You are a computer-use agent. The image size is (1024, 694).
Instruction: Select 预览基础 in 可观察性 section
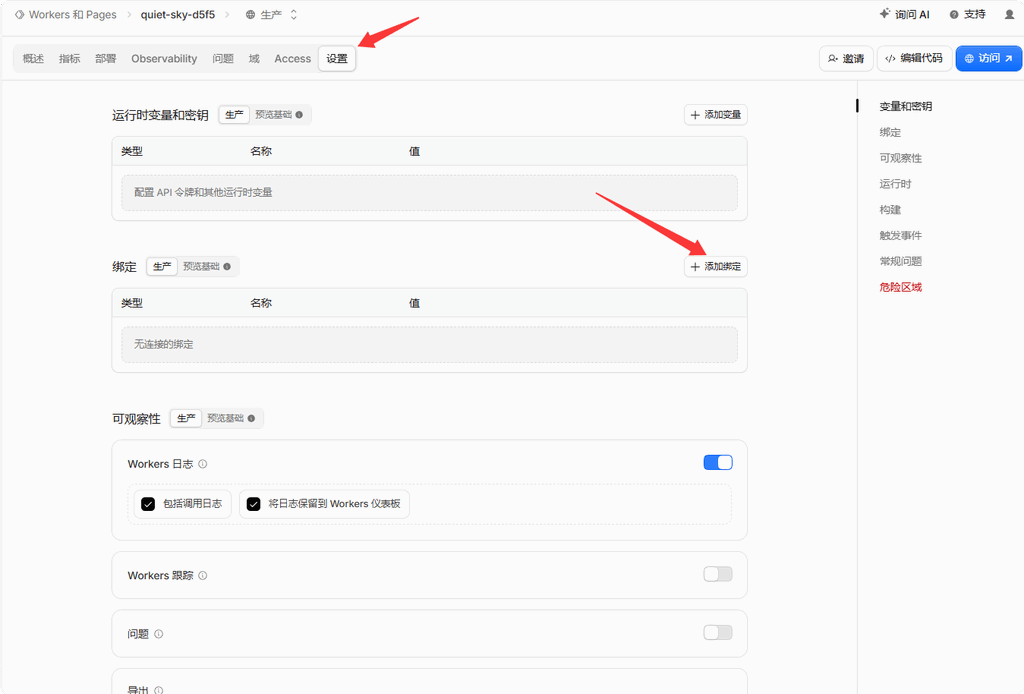pyautogui.click(x=225, y=418)
